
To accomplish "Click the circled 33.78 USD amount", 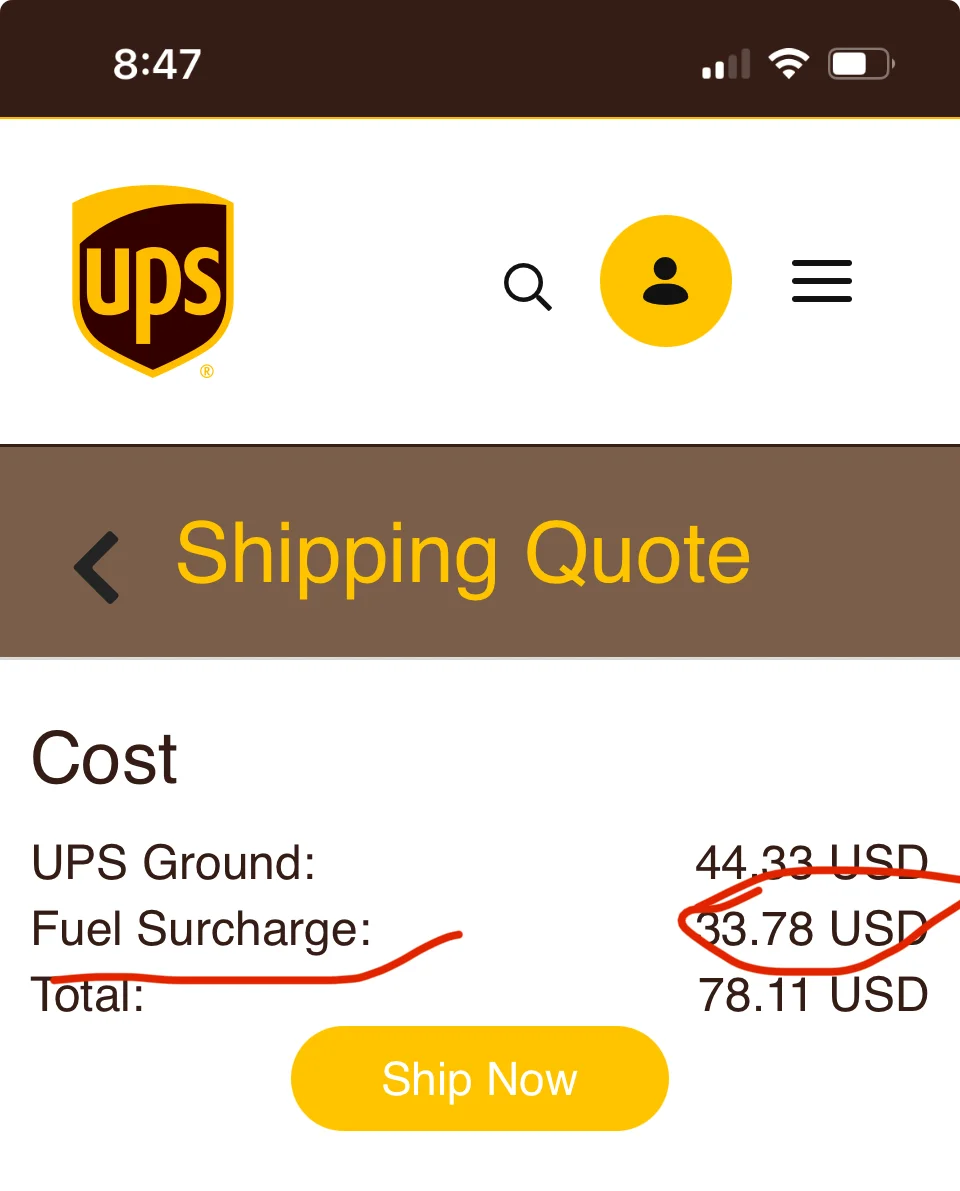I will 811,928.
